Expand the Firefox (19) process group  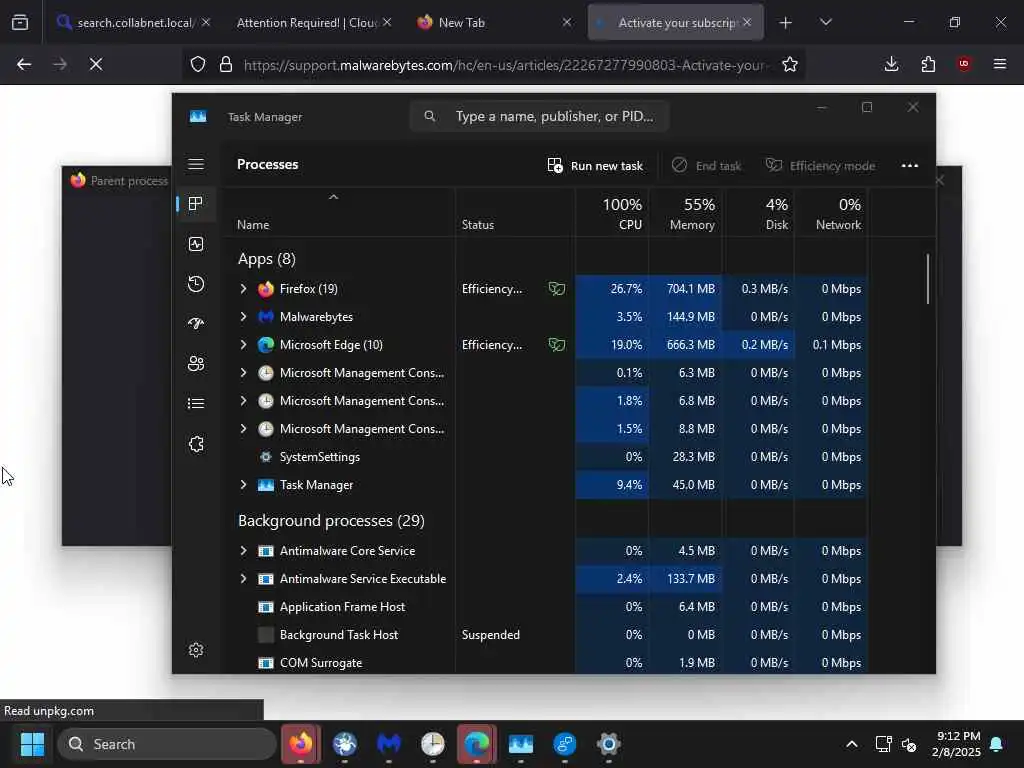243,289
